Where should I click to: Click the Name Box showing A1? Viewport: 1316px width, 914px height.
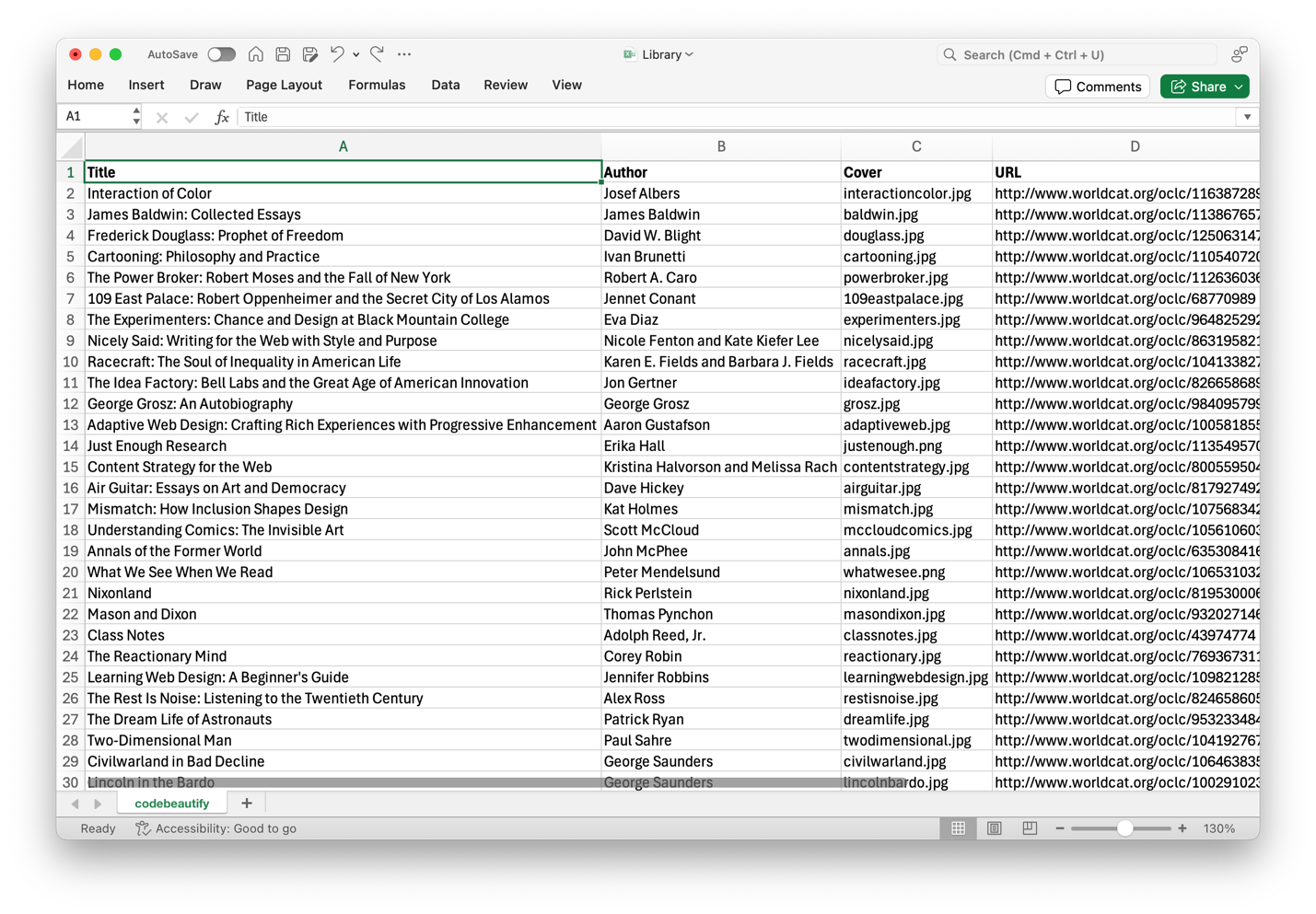[96, 117]
